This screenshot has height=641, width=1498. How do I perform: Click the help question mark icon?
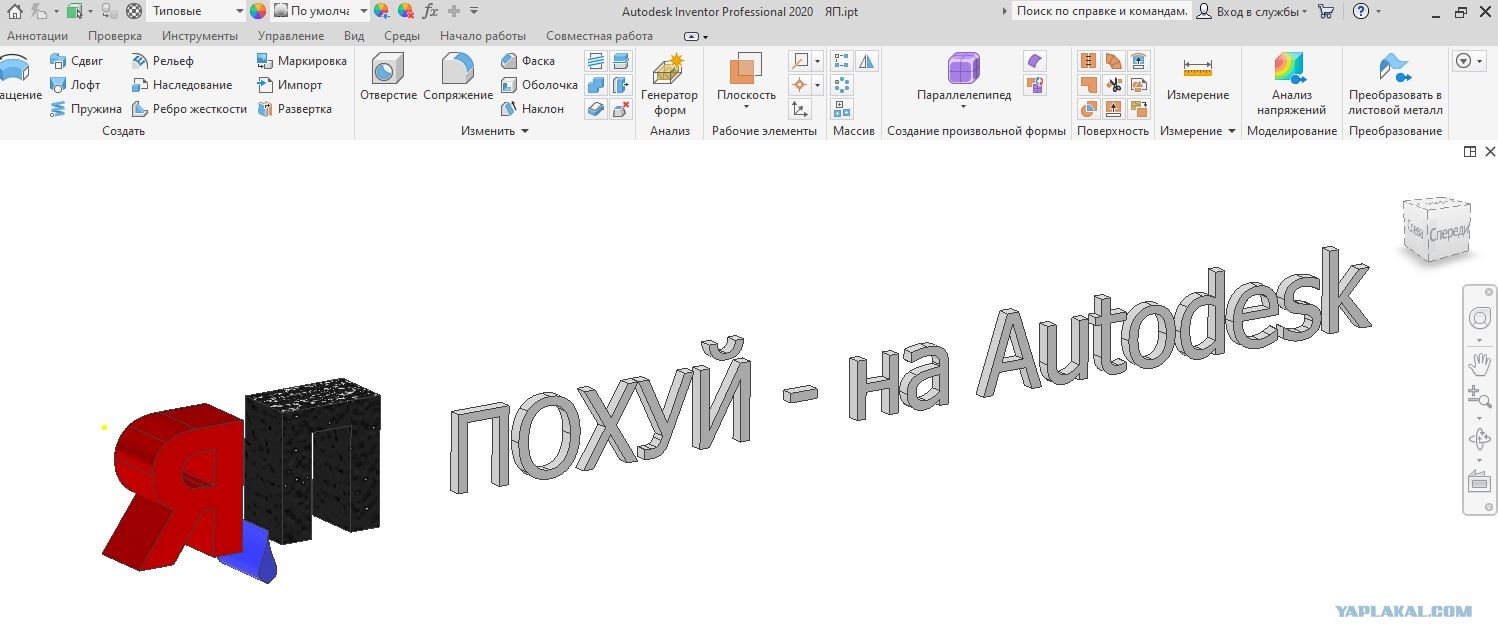pyautogui.click(x=1360, y=11)
